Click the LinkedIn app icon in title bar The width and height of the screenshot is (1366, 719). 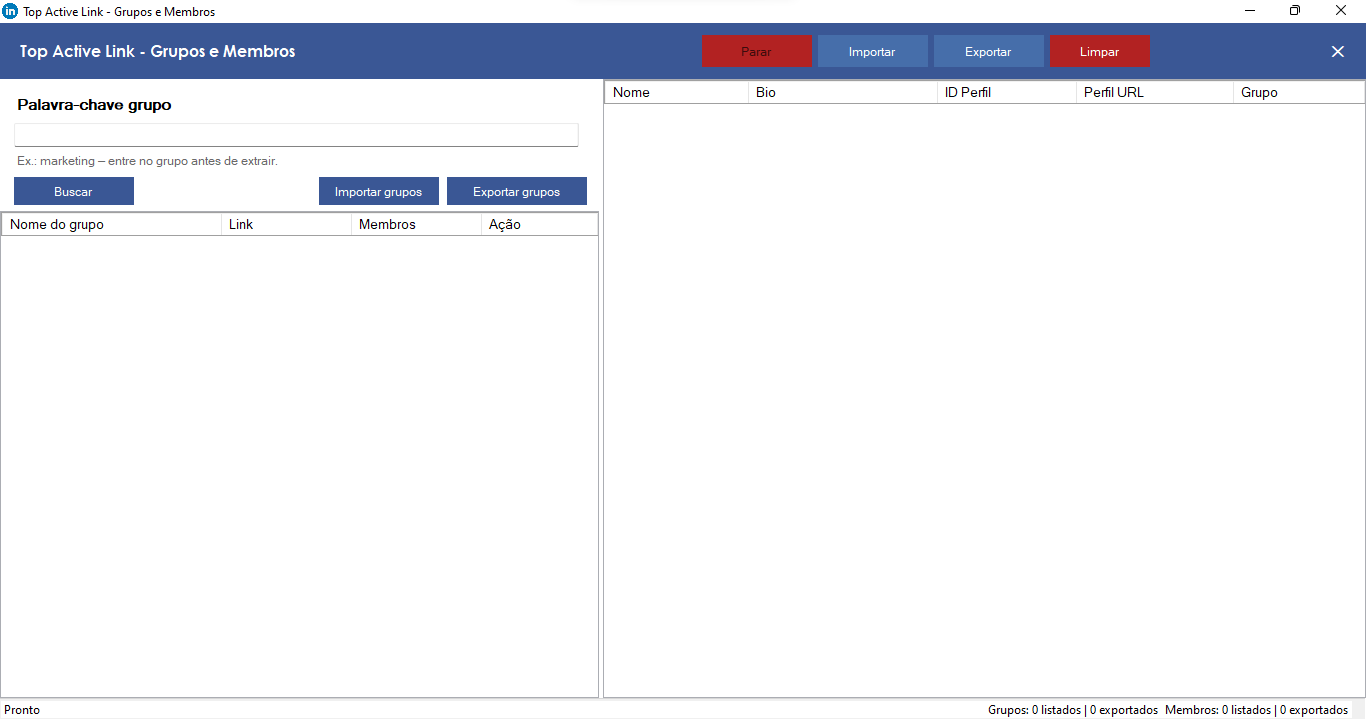coord(11,11)
